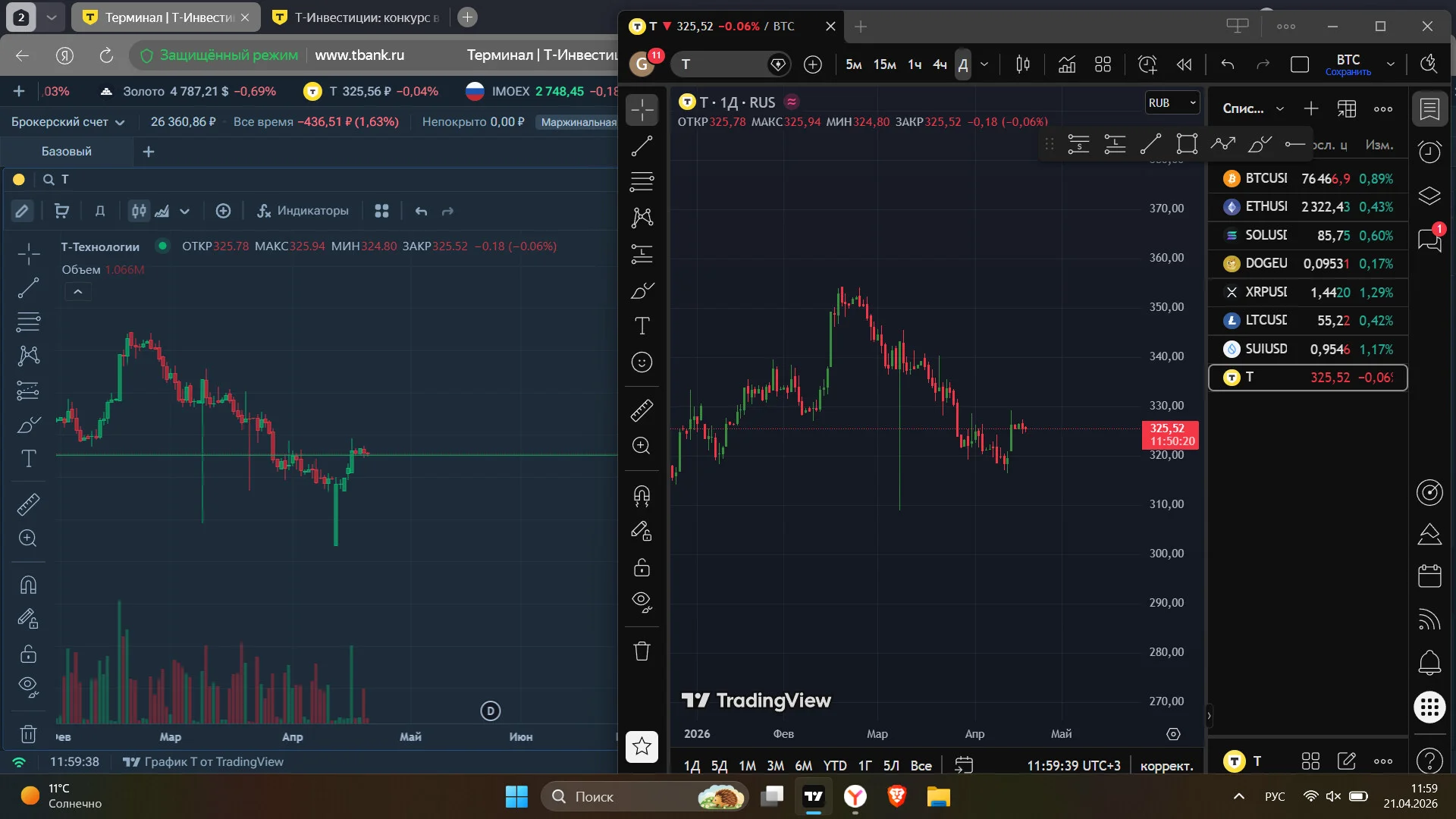
Task: Open the notifications bell icon in right sidebar
Action: point(1429,663)
